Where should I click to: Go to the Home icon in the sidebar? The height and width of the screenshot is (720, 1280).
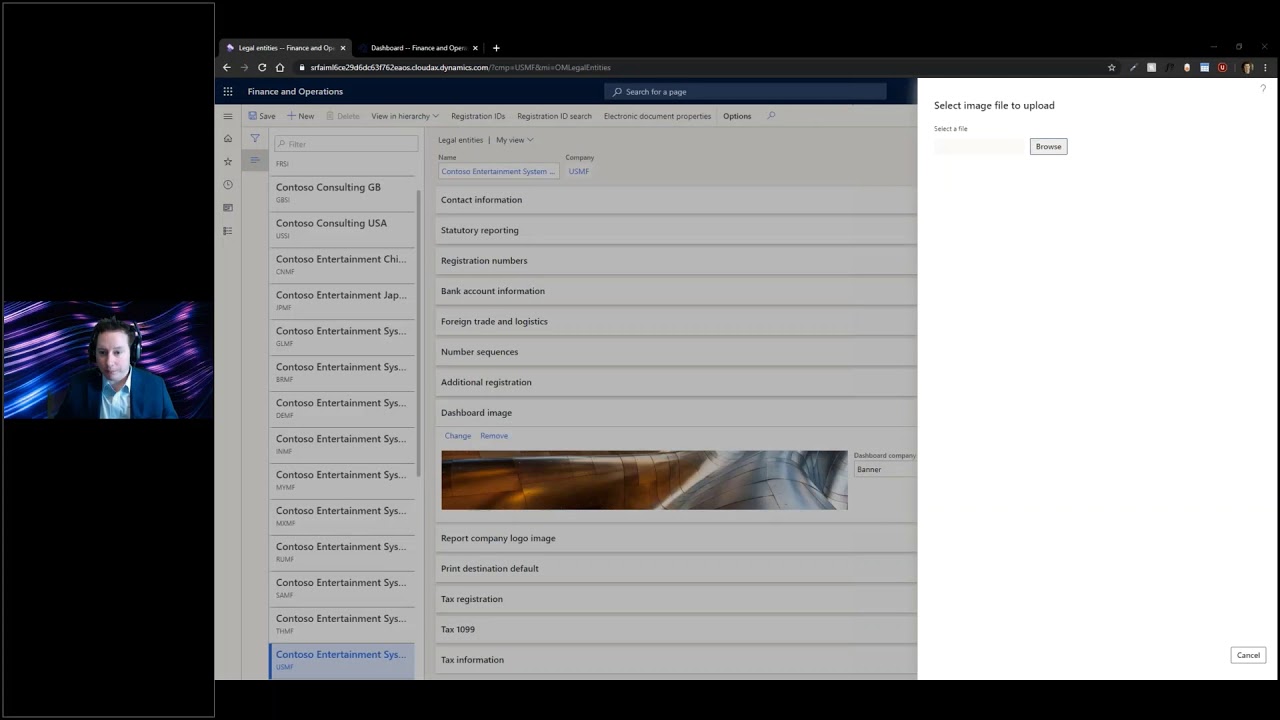[228, 138]
